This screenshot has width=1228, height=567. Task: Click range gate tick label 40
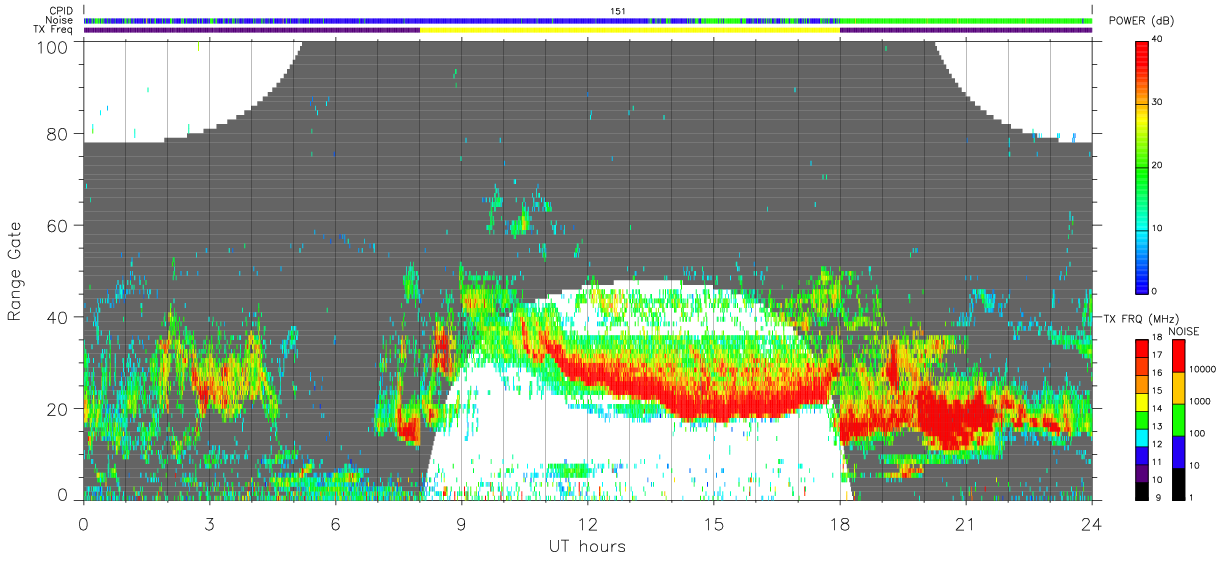pos(58,317)
